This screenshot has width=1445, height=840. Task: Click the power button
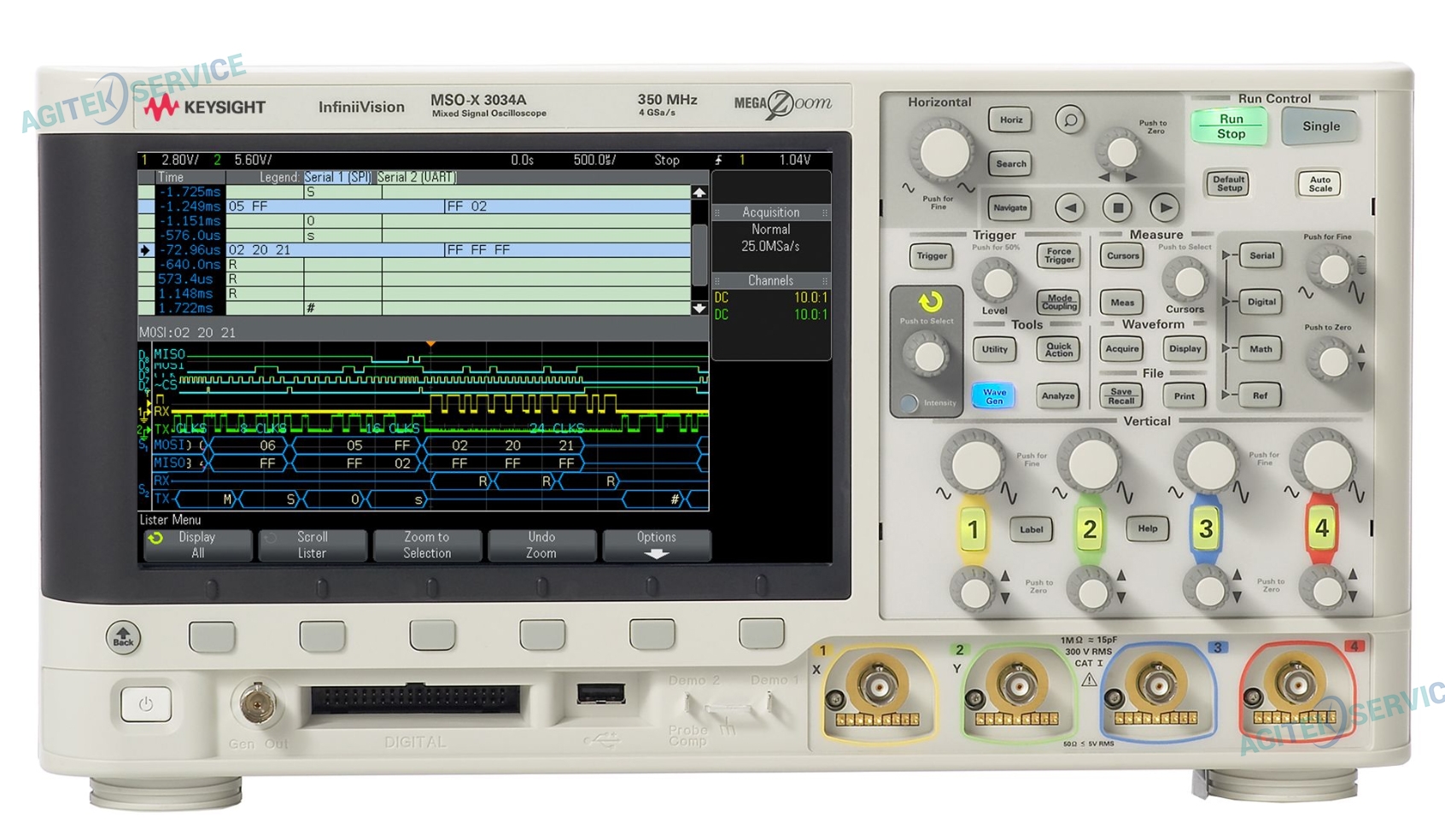146,705
